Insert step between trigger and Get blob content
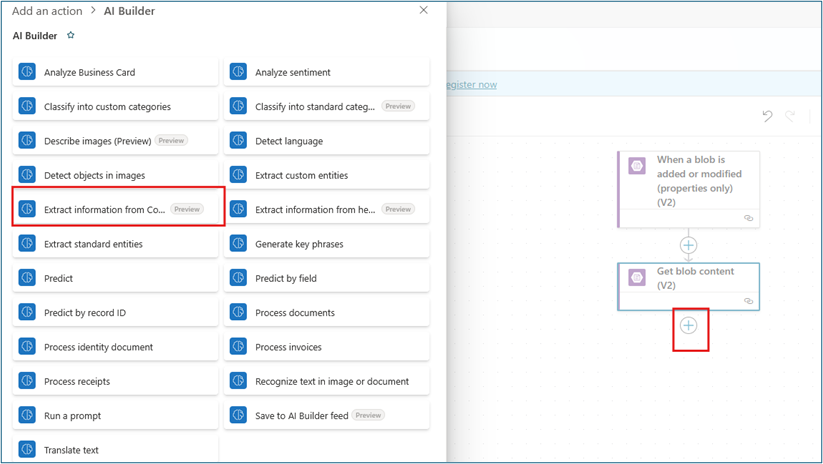The image size is (823, 464). pos(688,245)
